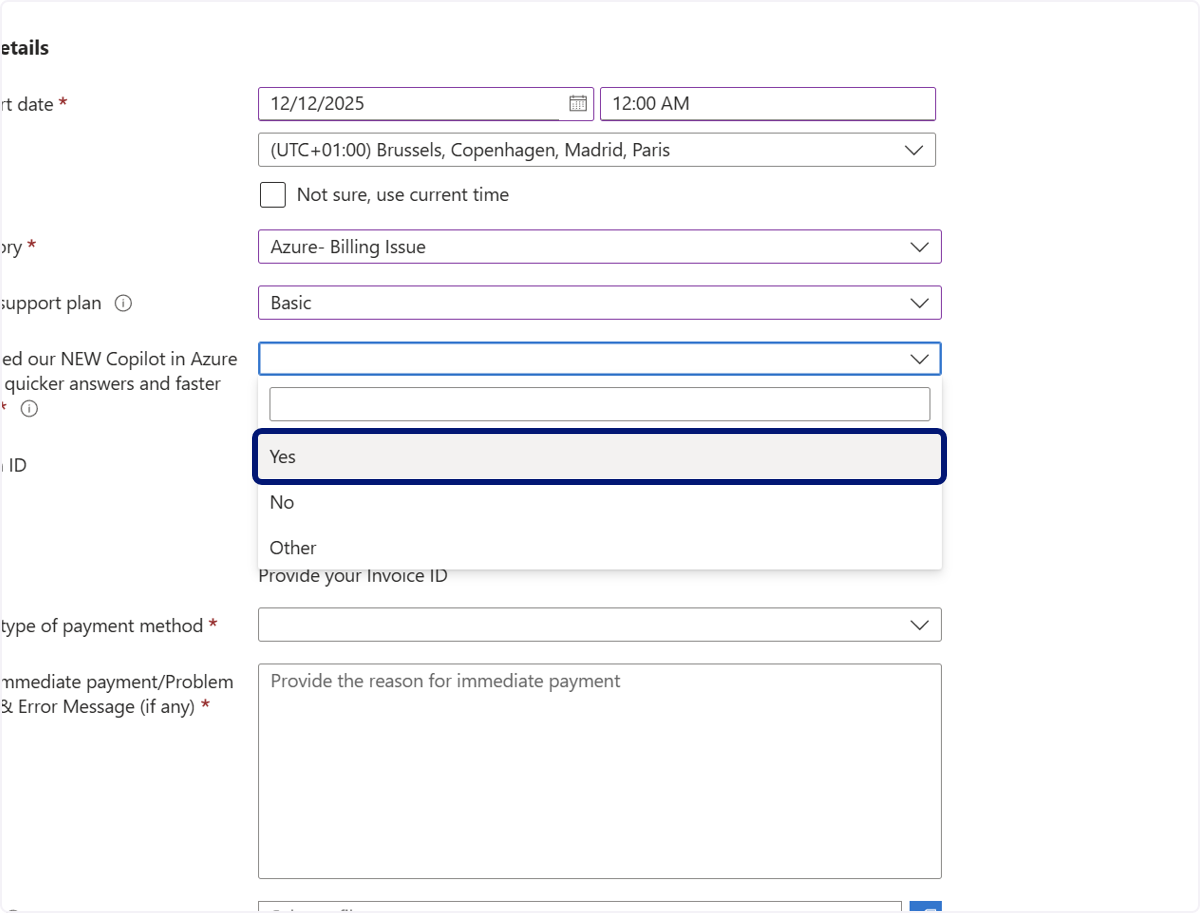Expand the time zone dropdown
Image resolution: width=1200 pixels, height=913 pixels.
(x=597, y=150)
